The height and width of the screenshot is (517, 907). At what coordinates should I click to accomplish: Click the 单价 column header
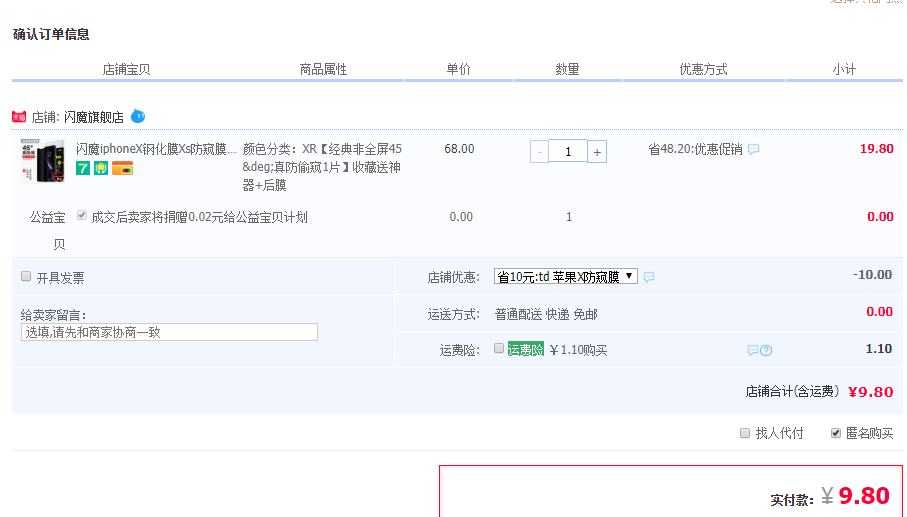459,69
